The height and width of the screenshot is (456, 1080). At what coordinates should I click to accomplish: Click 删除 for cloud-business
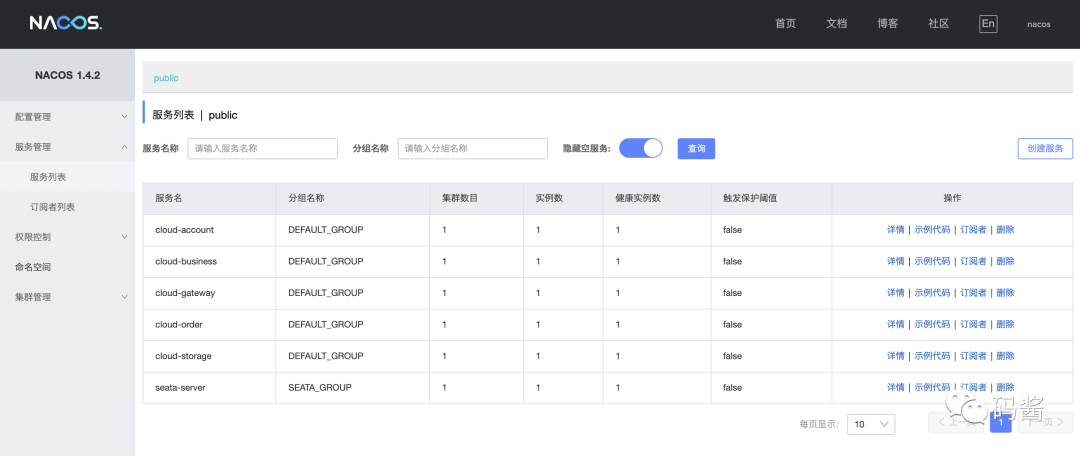[1006, 261]
